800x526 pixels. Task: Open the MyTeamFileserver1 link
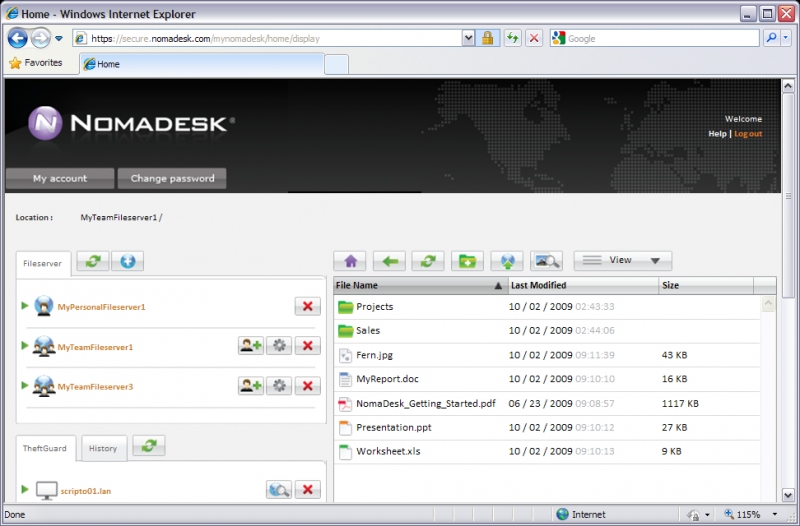tap(95, 347)
